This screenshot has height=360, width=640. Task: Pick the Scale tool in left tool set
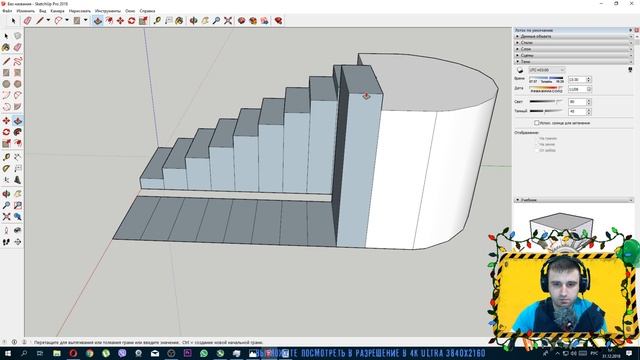[6, 143]
